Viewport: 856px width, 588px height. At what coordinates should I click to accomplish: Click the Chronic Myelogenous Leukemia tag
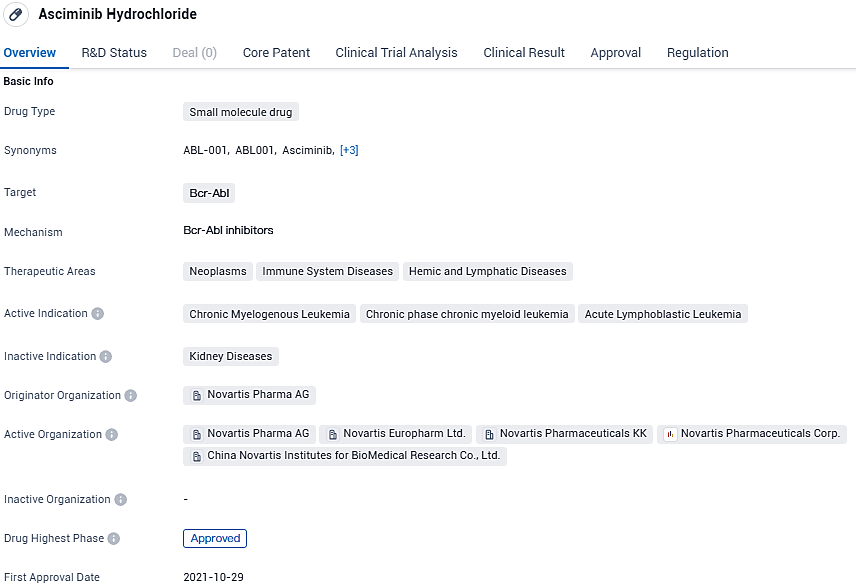[x=269, y=314]
